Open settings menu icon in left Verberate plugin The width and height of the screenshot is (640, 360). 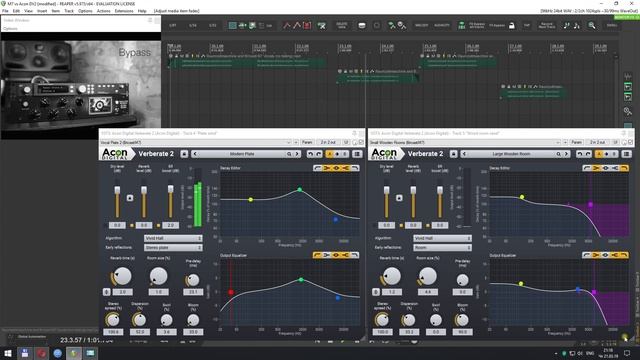tap(357, 154)
